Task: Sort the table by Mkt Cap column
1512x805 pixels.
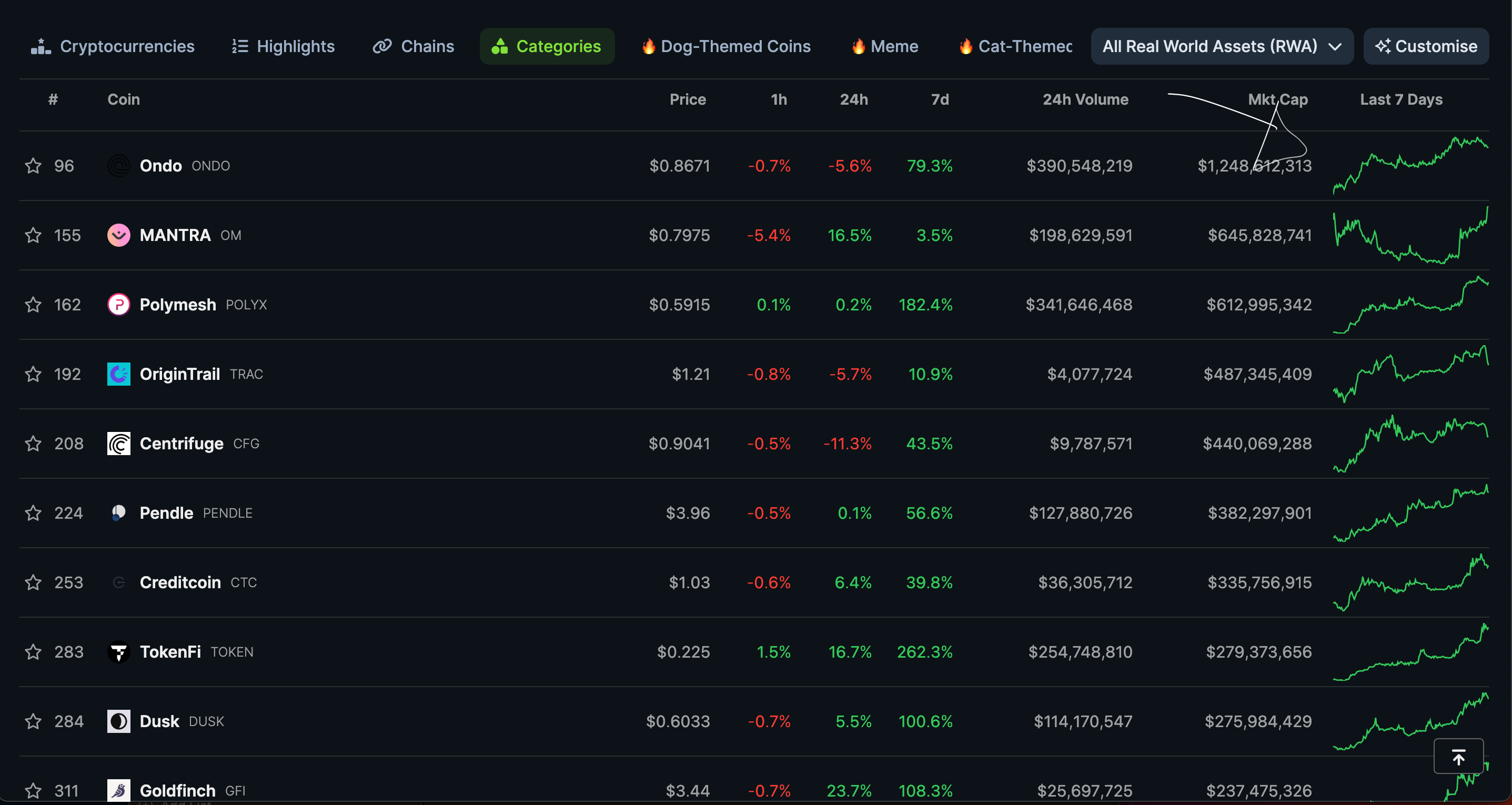Action: click(1277, 100)
